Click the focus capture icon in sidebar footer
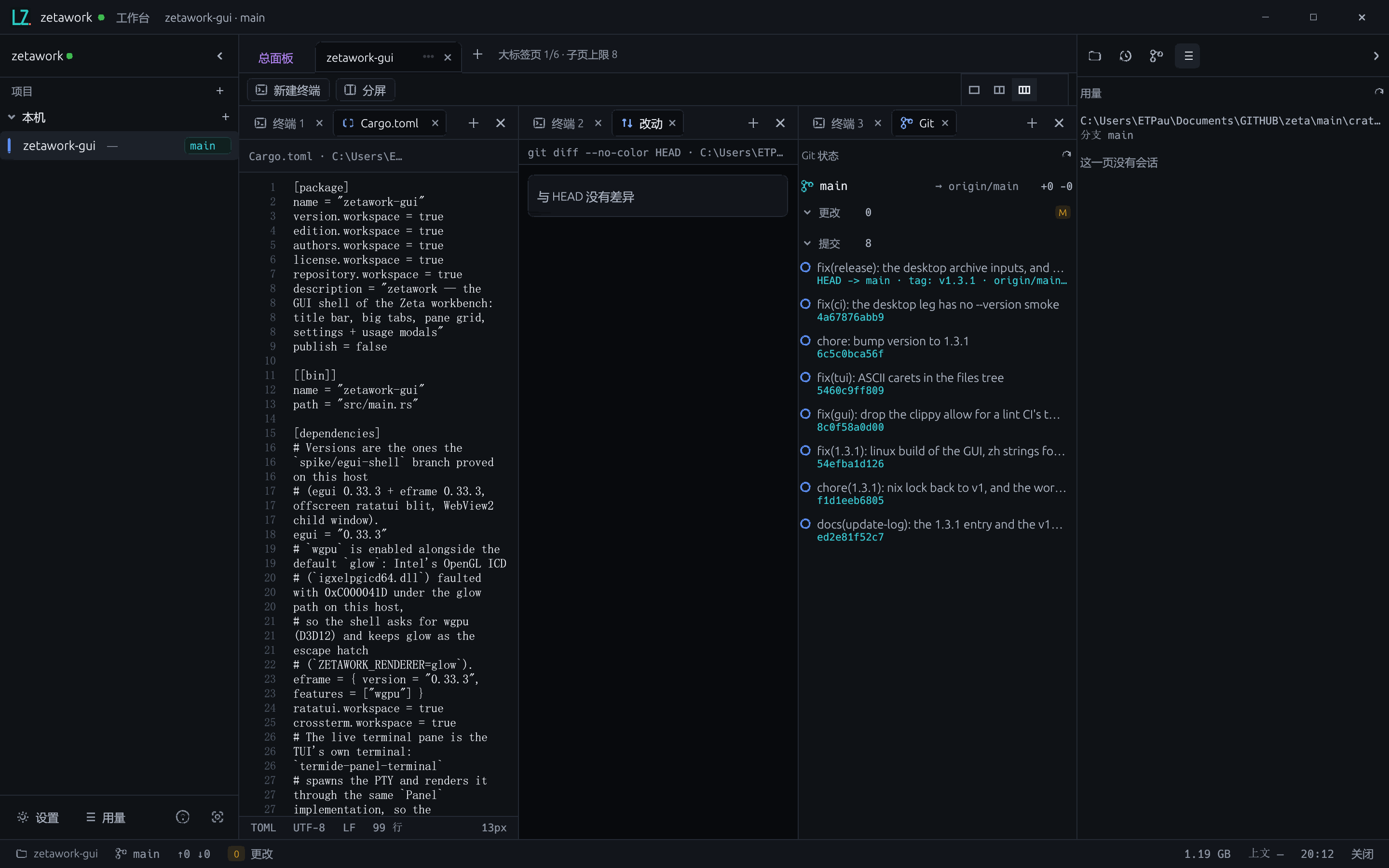 (218, 817)
